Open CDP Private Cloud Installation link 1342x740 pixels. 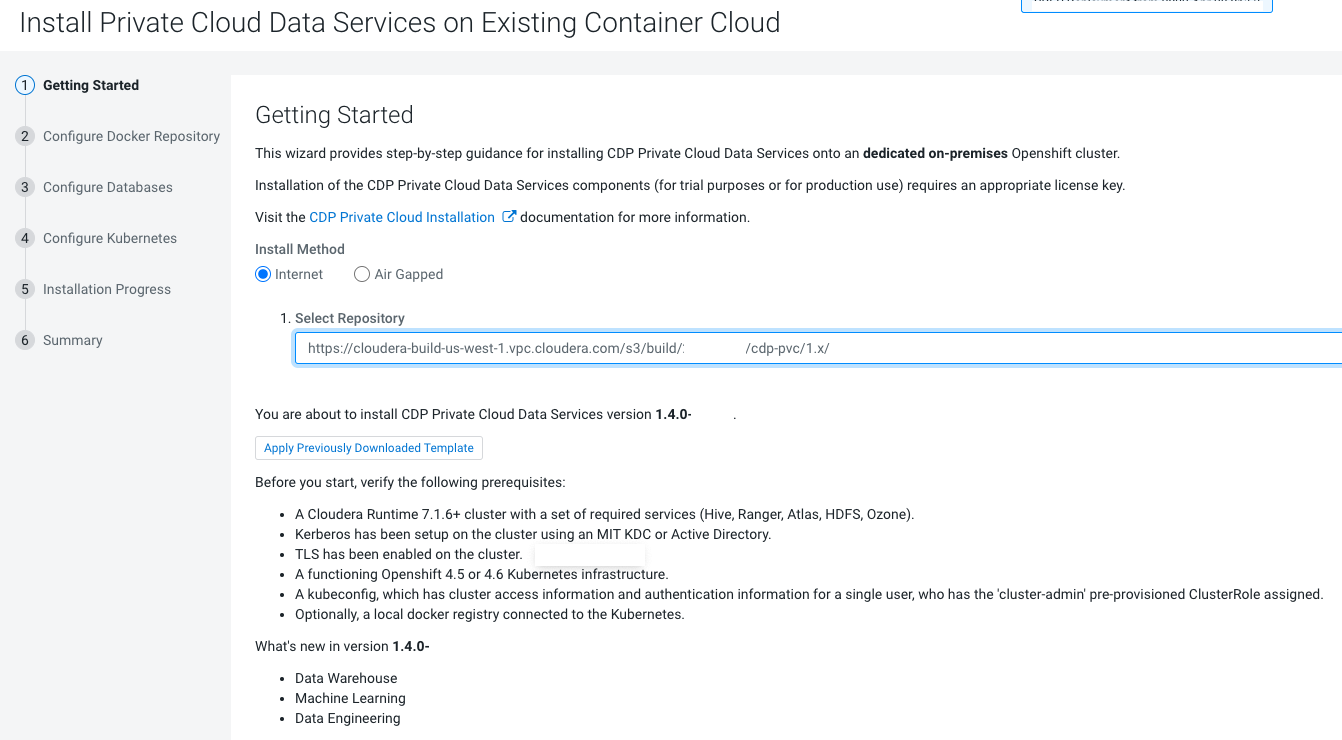coord(402,217)
